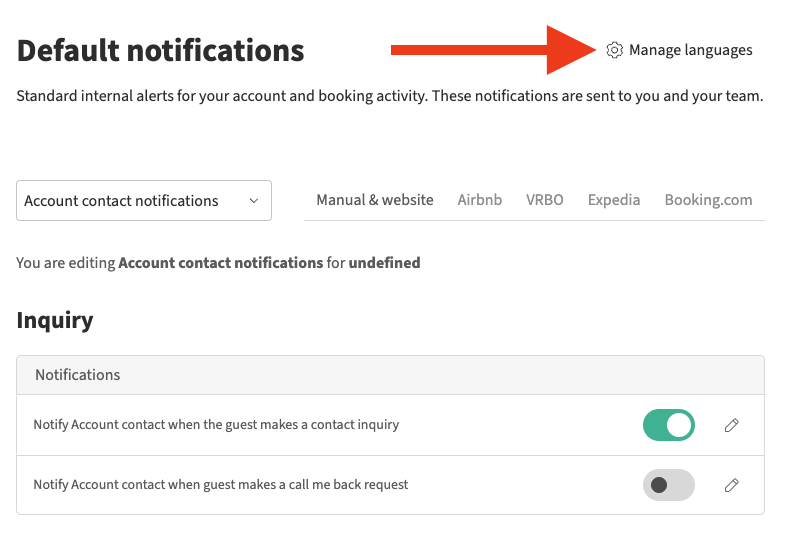Click the pencil for the call me back request
This screenshot has width=788, height=536.
pyautogui.click(x=732, y=485)
